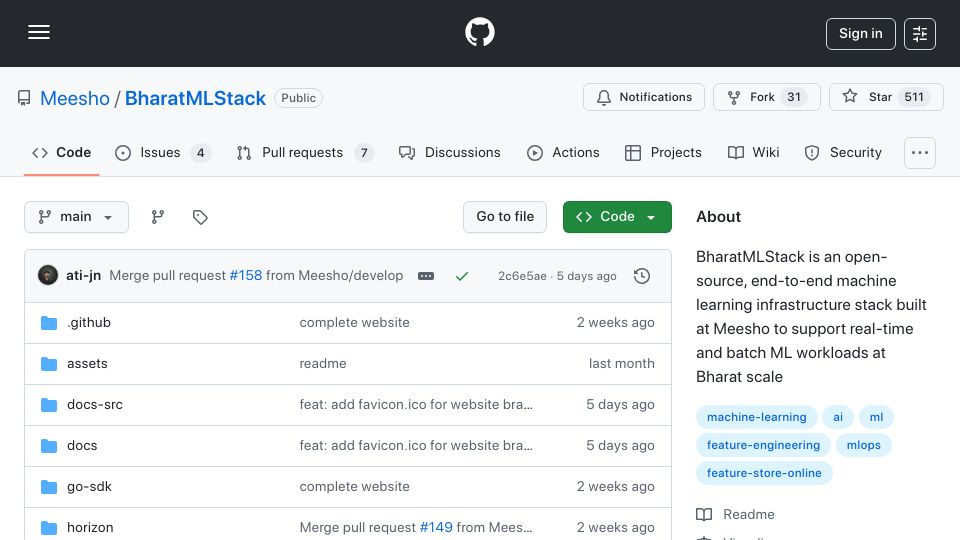Open 'readme' commit message for assets
Screen dimensions: 960x540
[323, 364]
